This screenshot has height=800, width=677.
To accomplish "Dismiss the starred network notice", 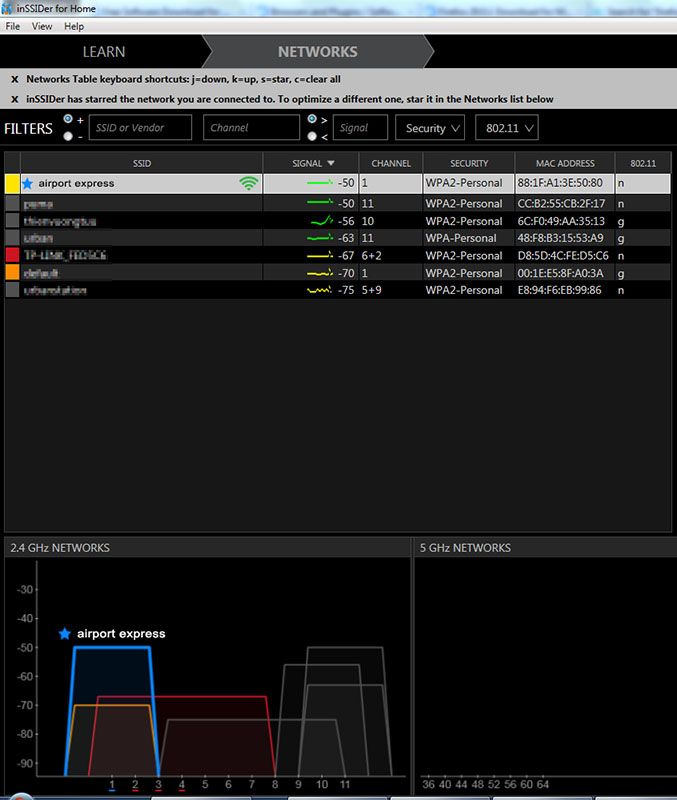I will [15, 99].
